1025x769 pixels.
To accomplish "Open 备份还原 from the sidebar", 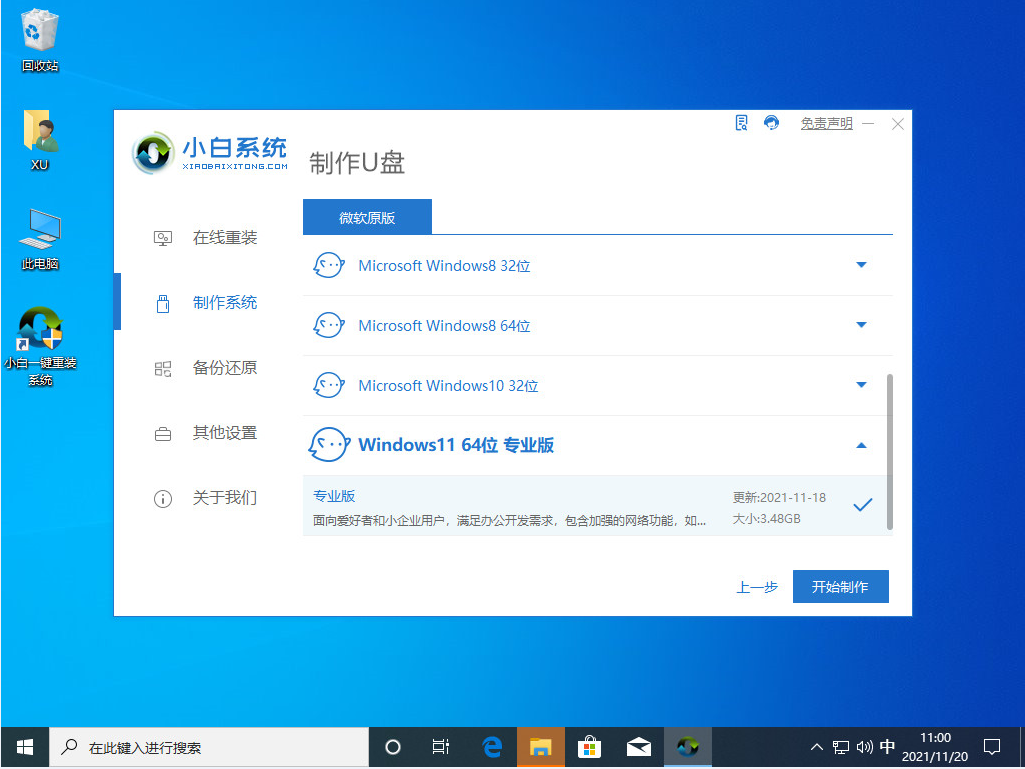I will point(163,368).
